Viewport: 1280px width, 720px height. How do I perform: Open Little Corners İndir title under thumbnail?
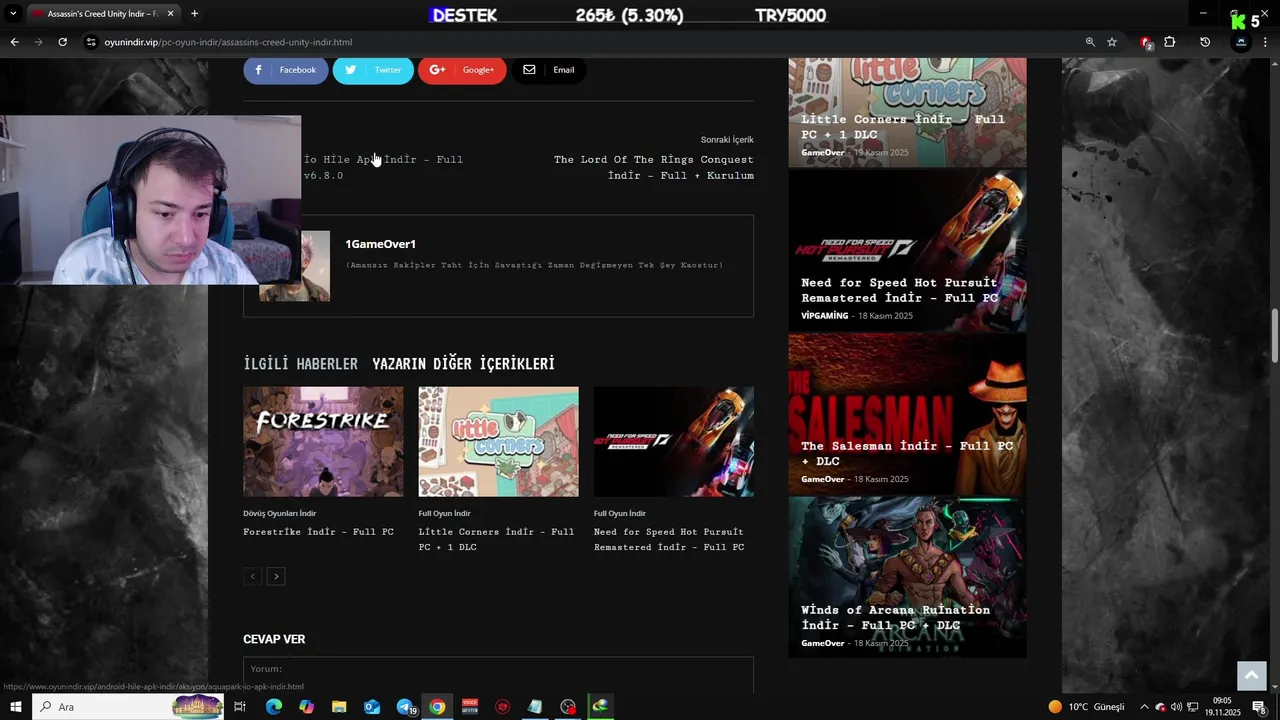[x=496, y=539]
